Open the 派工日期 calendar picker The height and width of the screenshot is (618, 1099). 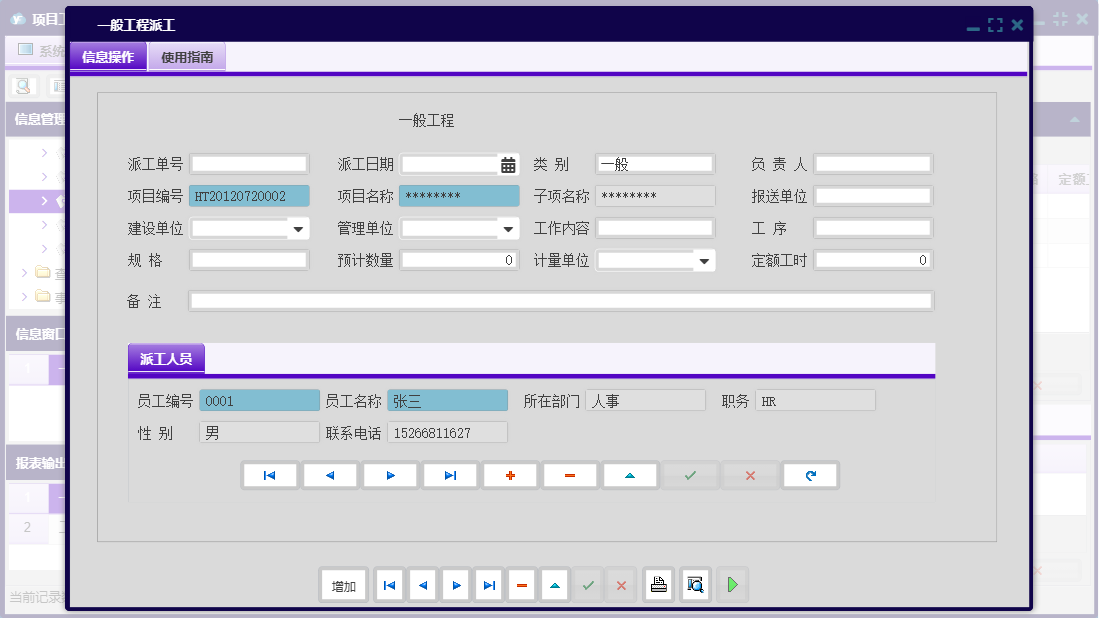[508, 163]
